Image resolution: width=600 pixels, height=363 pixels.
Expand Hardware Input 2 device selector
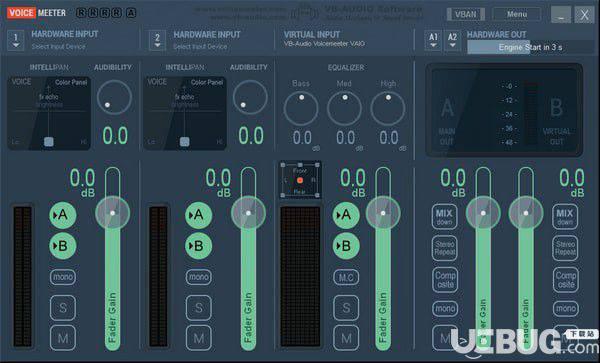pyautogui.click(x=157, y=41)
